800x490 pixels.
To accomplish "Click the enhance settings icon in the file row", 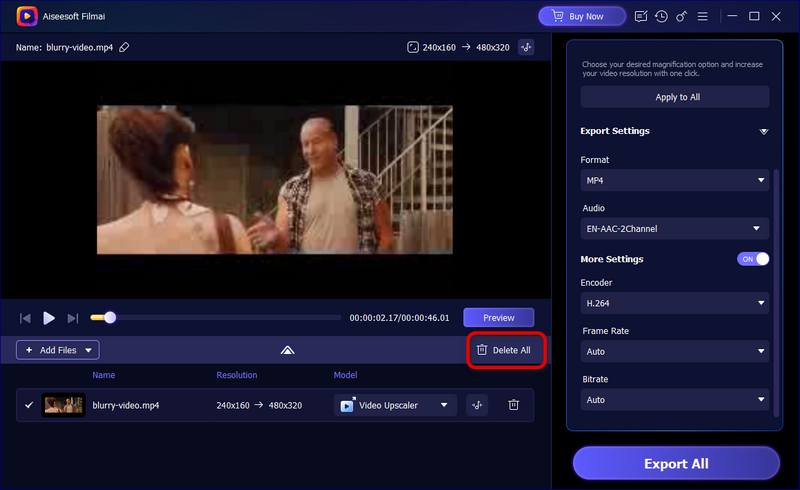I will [x=477, y=405].
